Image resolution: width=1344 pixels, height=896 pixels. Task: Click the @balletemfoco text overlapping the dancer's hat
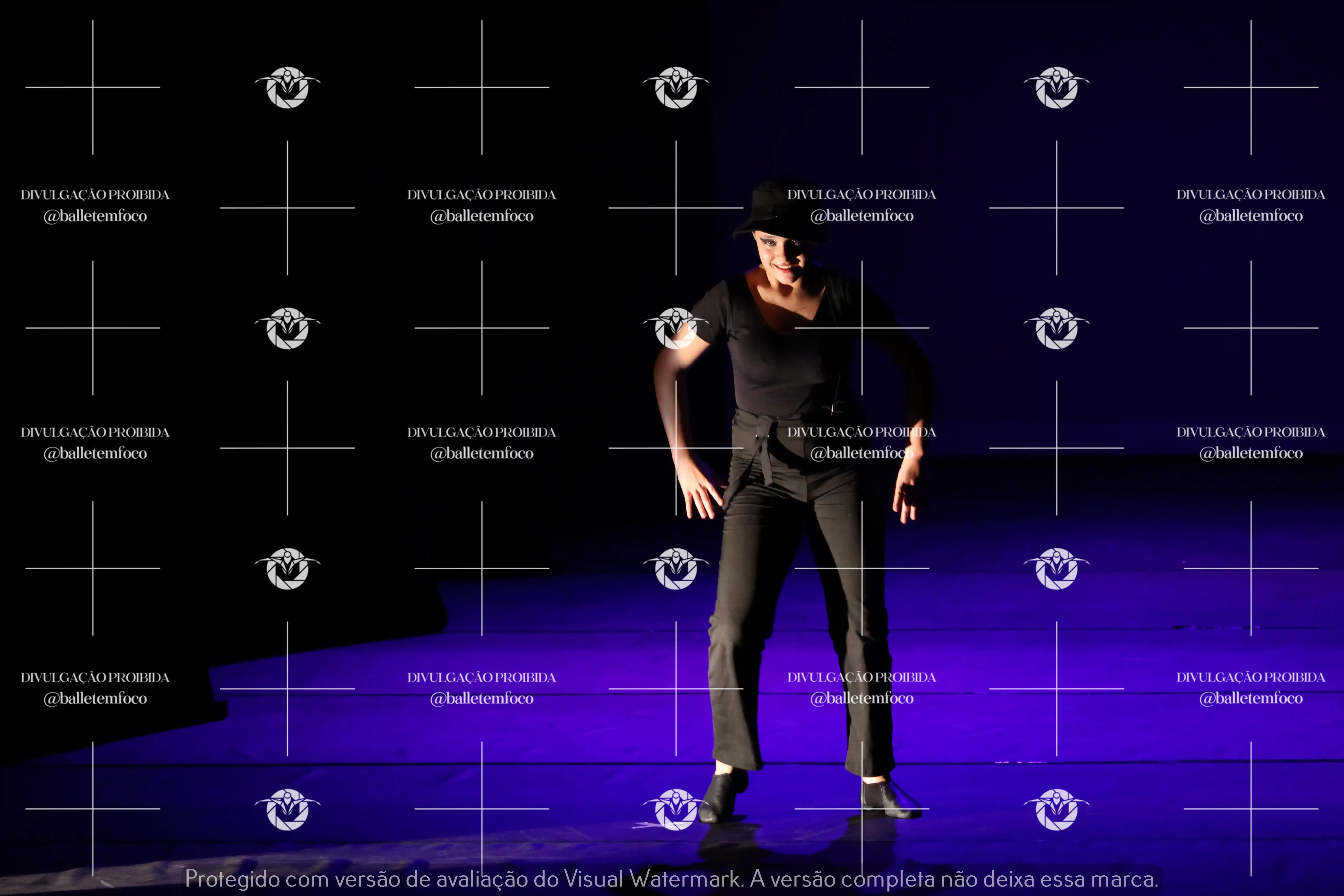pyautogui.click(x=862, y=216)
